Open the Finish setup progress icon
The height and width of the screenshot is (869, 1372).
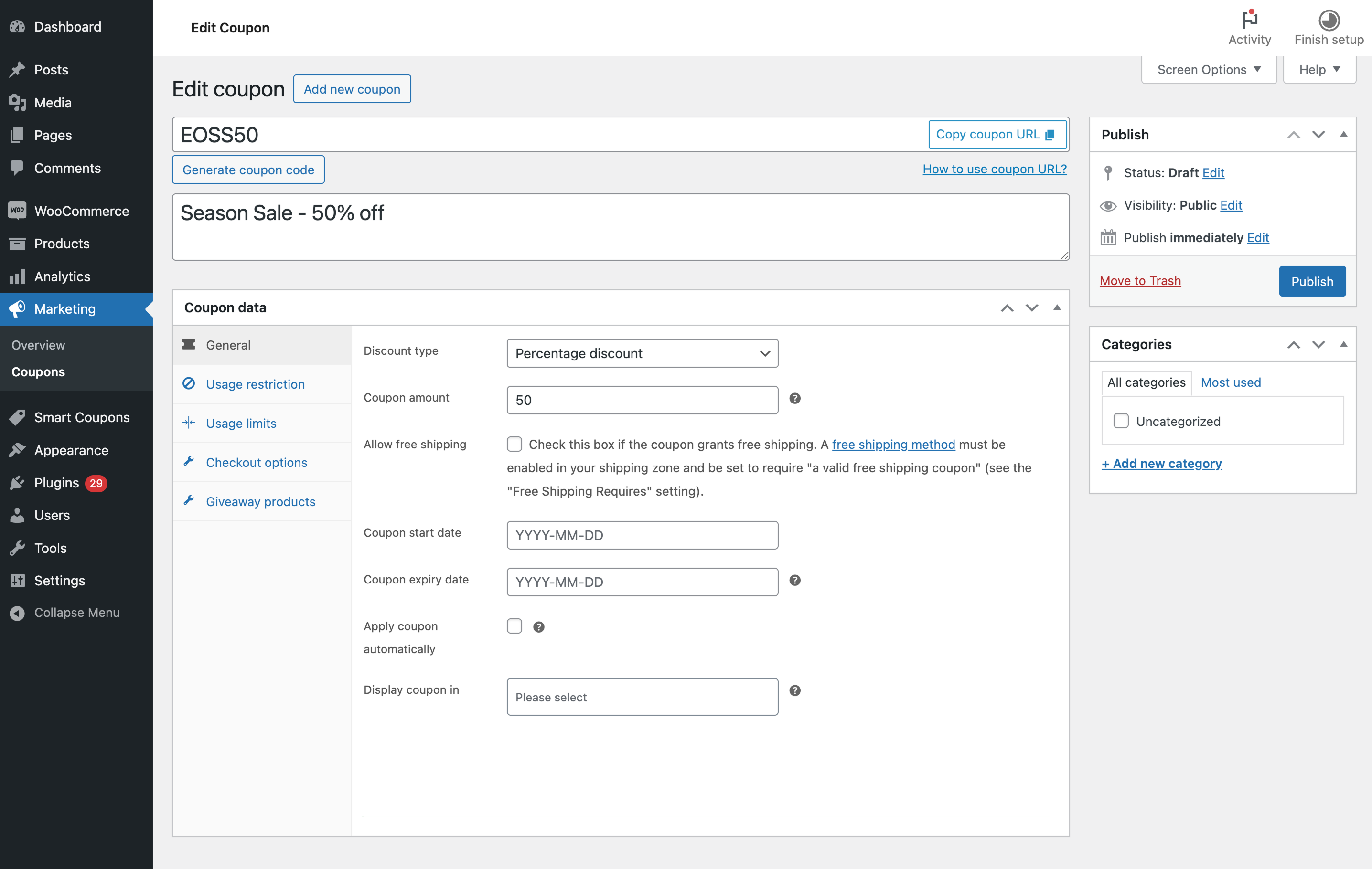[1329, 21]
